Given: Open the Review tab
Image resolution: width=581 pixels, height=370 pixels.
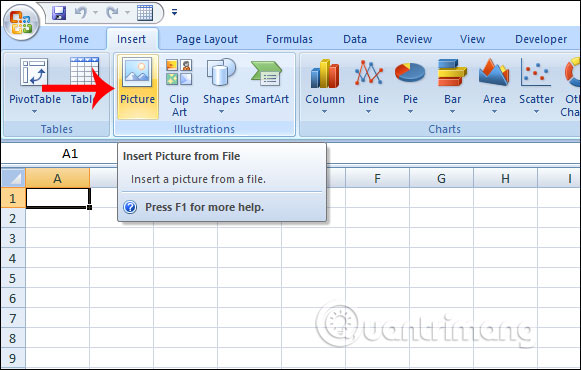Looking at the screenshot, I should click(x=414, y=39).
